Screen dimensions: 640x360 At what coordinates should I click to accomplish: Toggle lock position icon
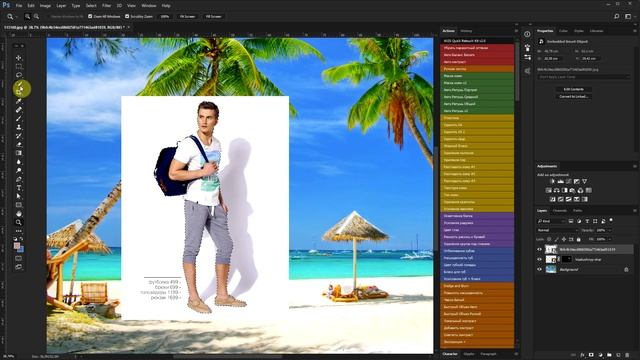564,239
